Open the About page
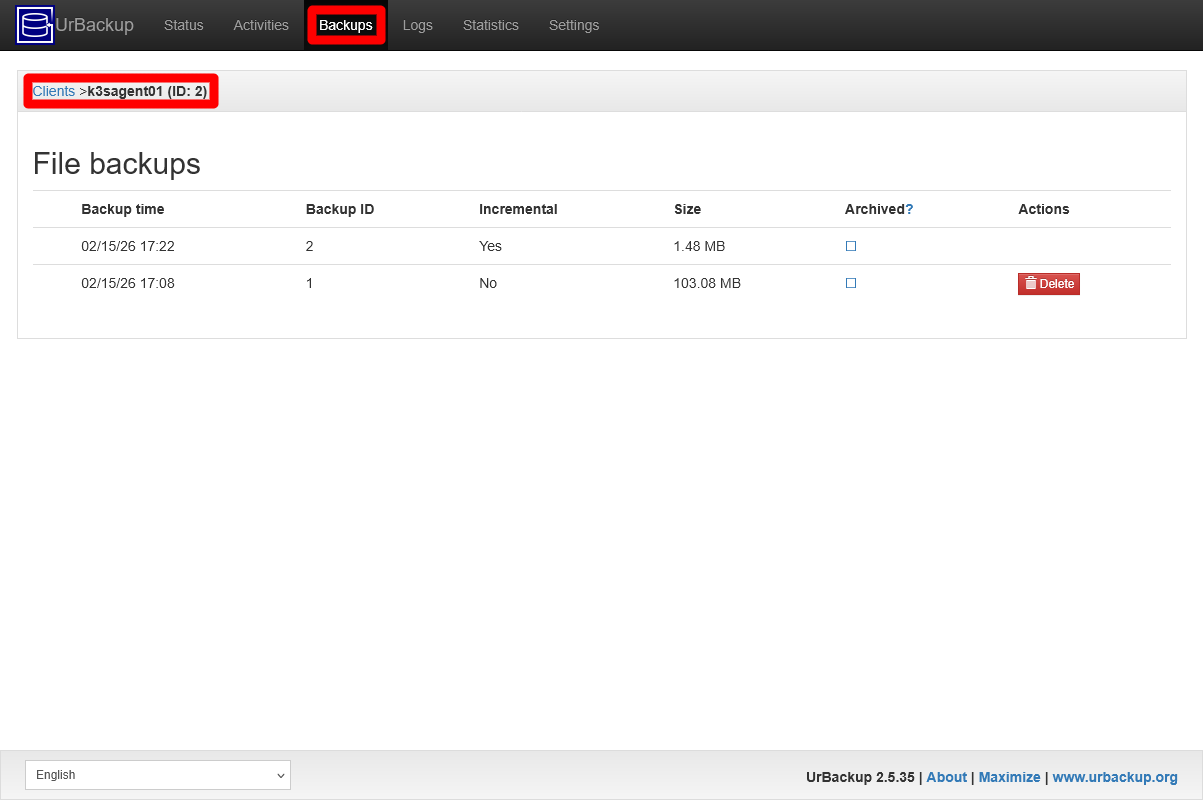 946,777
